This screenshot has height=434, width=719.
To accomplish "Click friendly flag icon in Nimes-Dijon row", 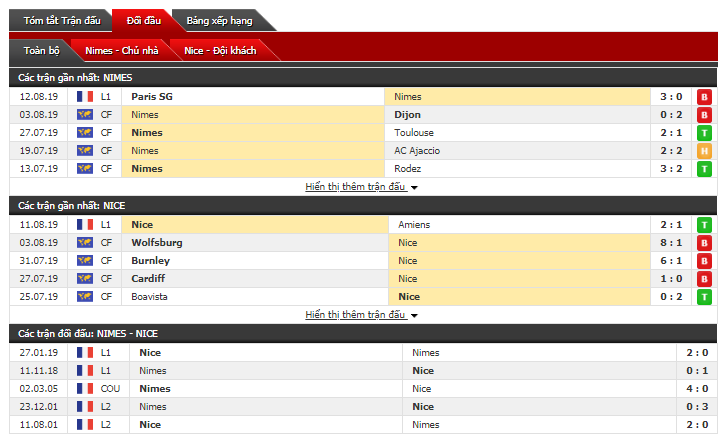I will click(x=85, y=115).
